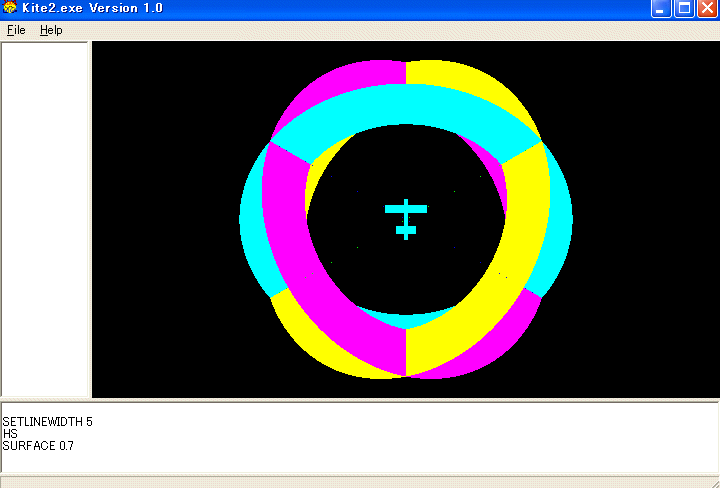This screenshot has height=488, width=720.
Task: Click the Kite2.exe title bar icon
Action: 10,7
